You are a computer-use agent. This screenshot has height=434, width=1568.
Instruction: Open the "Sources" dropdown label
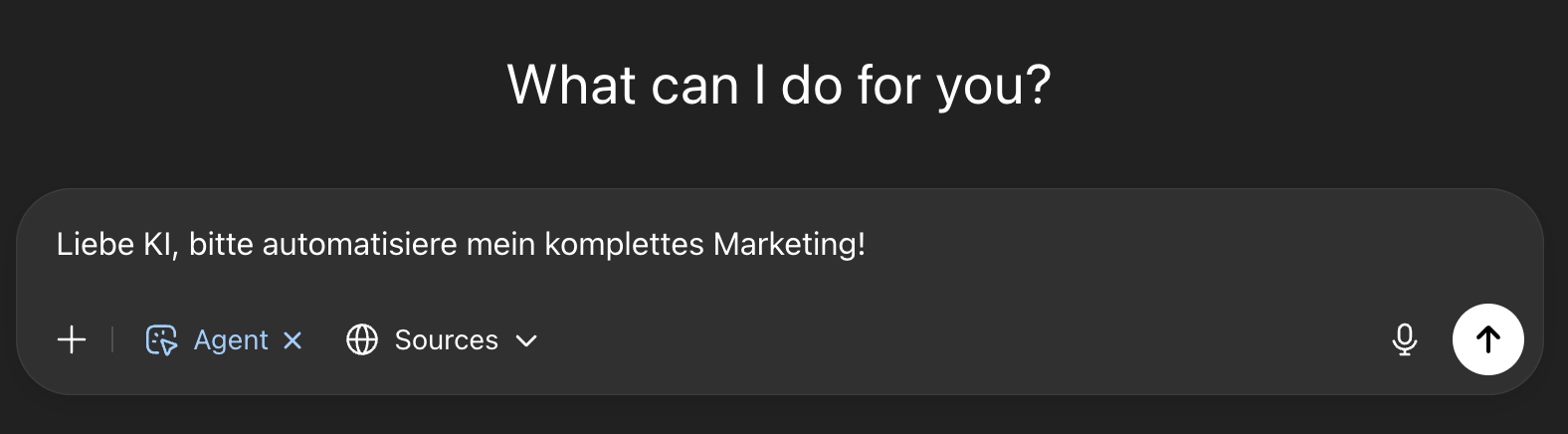tap(447, 340)
